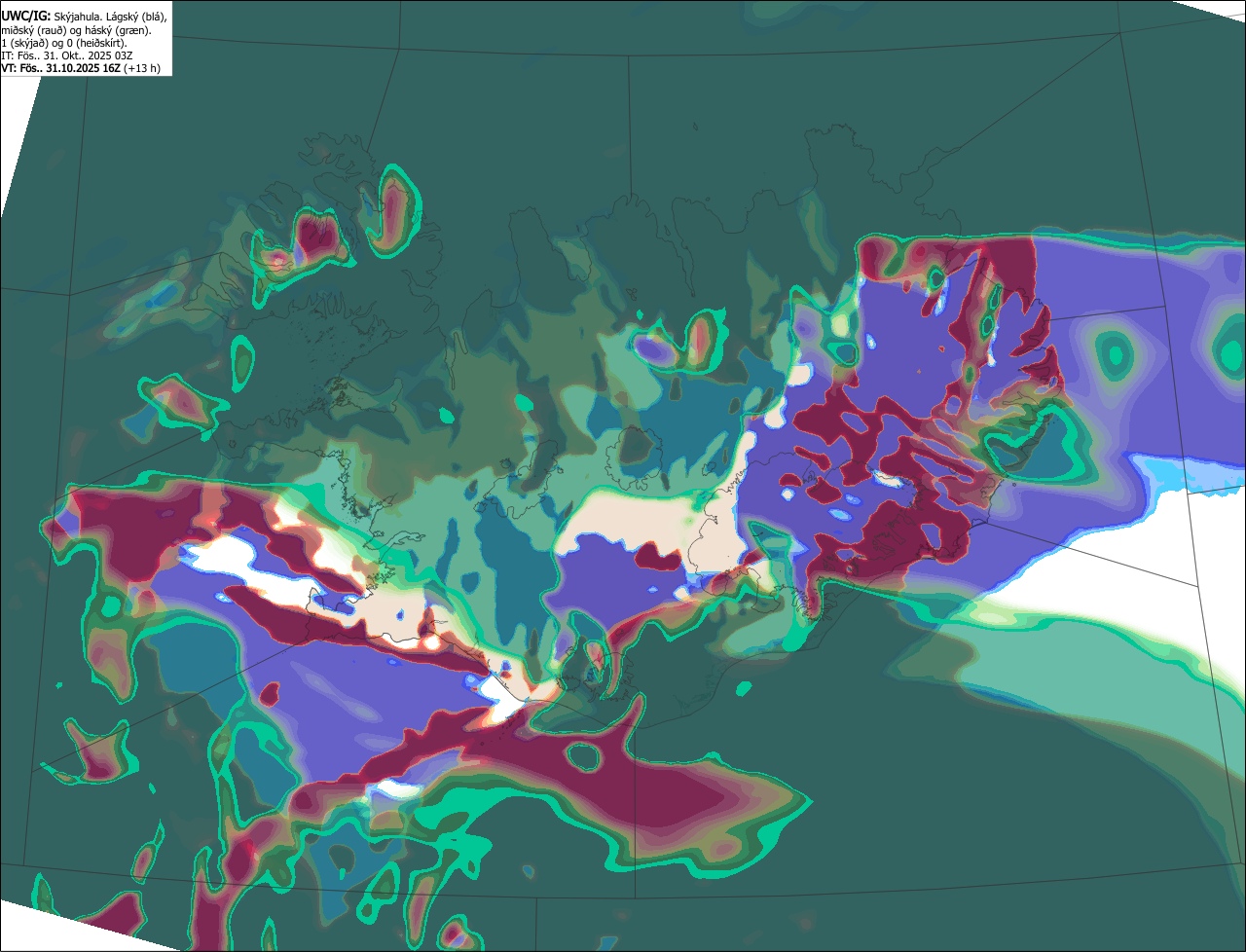Screen dimensions: 1246x952
Task: Click the '1 (skýjað) og 0 (heiðskírt).' line
Action: [x=64, y=44]
